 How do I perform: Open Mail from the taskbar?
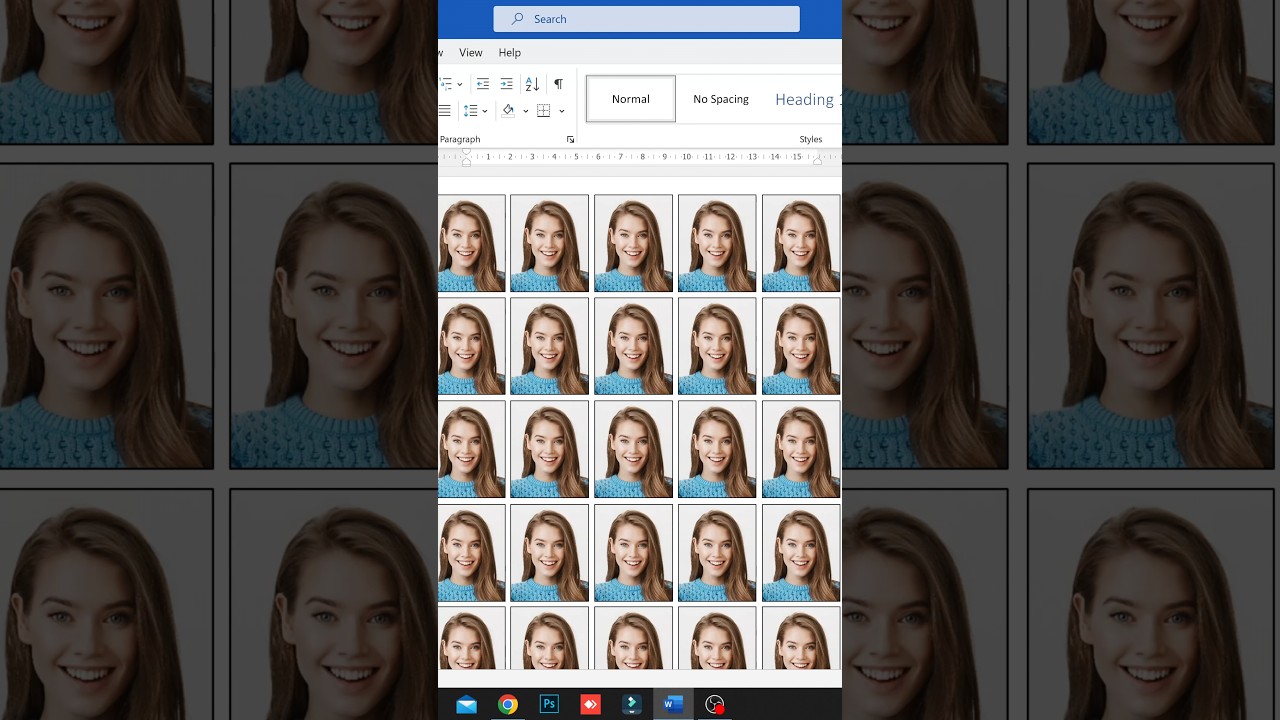[x=466, y=705]
